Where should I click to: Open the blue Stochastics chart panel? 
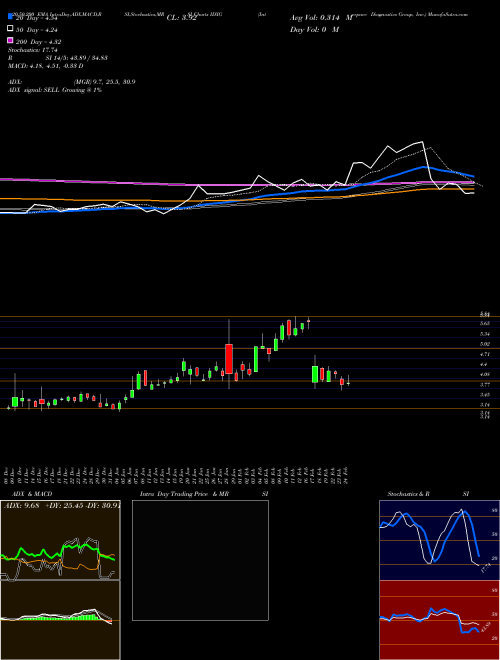[x=439, y=540]
